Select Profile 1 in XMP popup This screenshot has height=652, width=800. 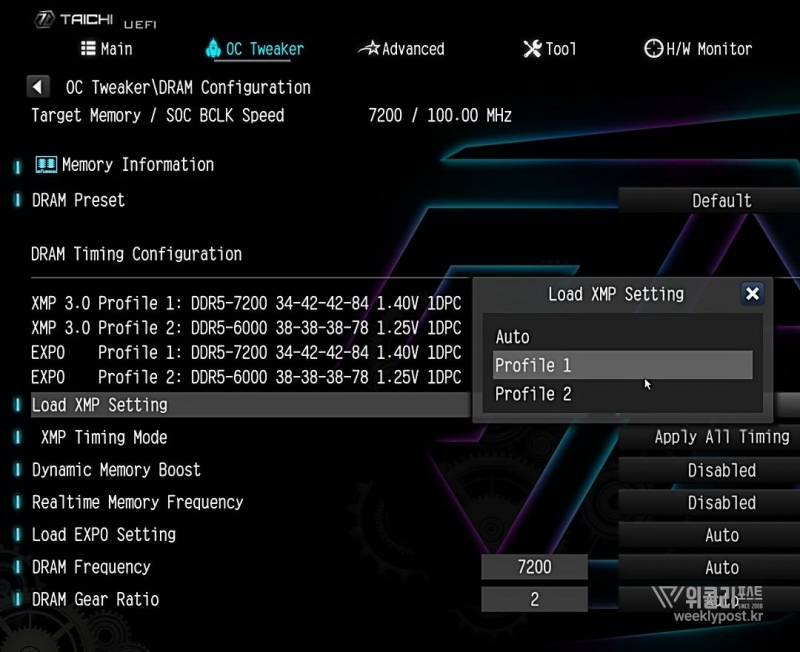tap(622, 365)
